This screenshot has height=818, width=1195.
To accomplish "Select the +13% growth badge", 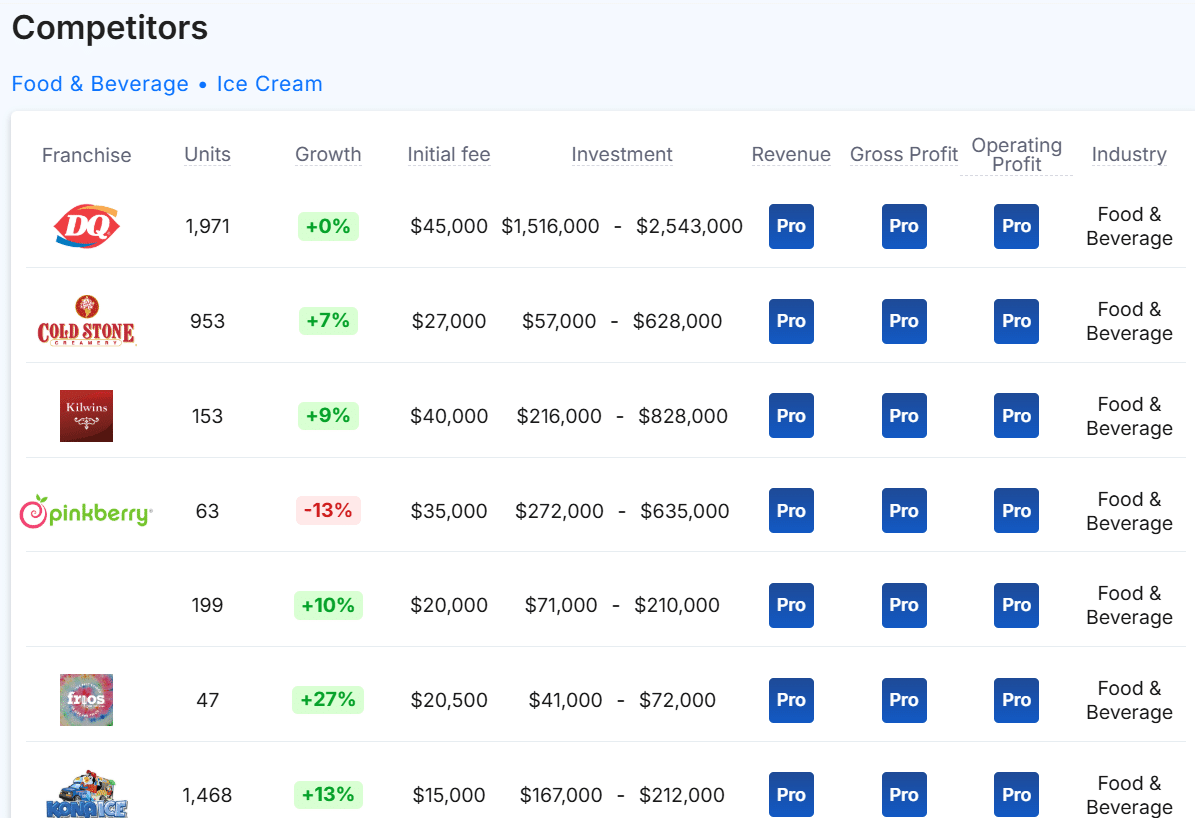I will tap(328, 794).
